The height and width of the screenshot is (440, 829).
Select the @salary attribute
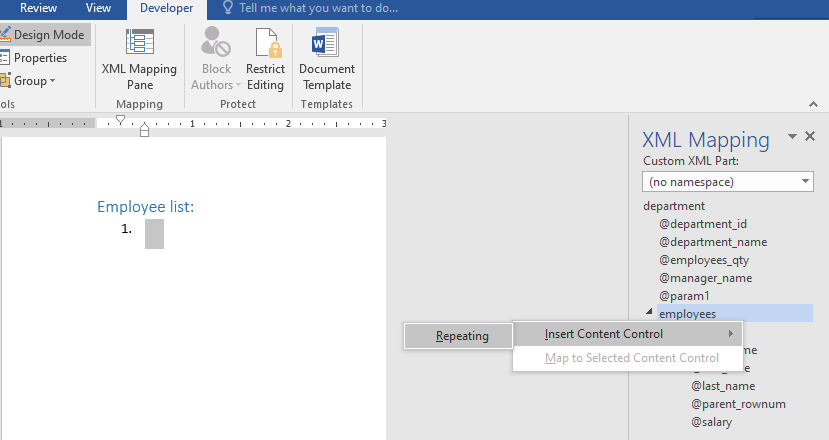click(712, 422)
